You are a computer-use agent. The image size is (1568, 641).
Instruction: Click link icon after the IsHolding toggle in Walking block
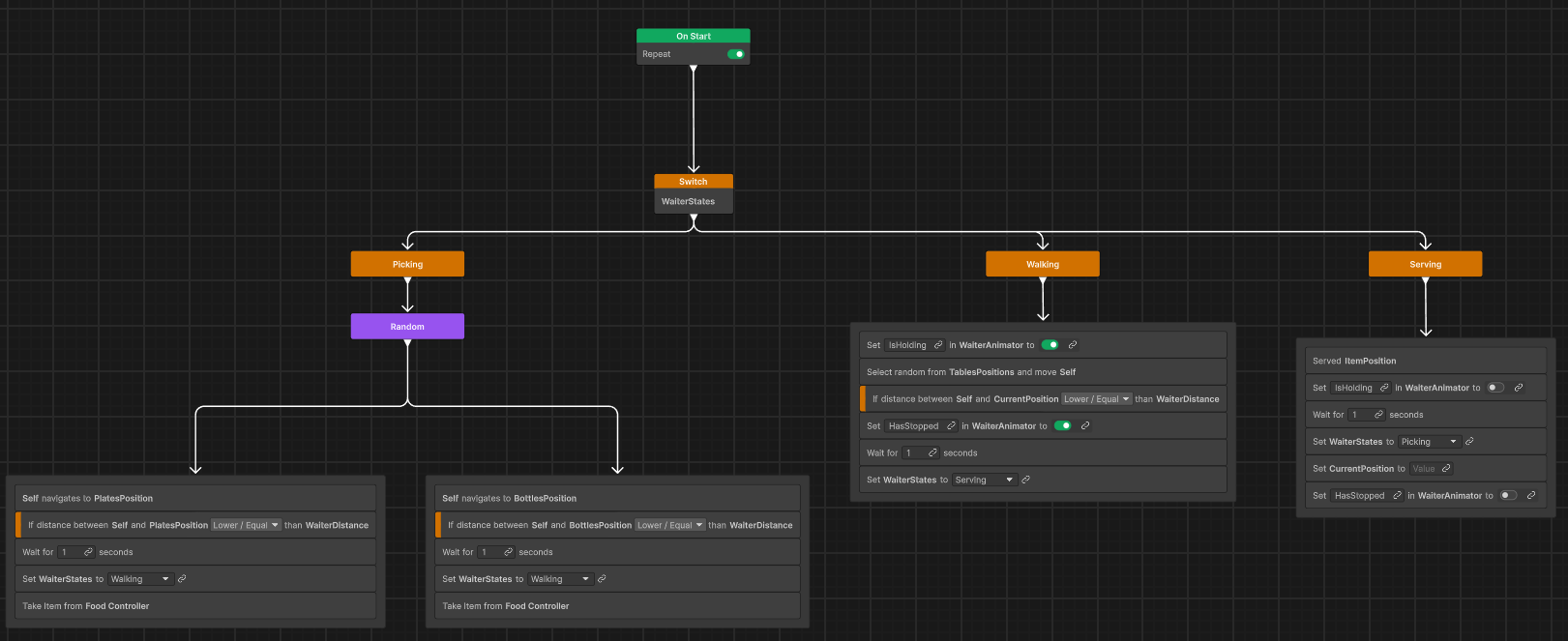(x=1072, y=345)
